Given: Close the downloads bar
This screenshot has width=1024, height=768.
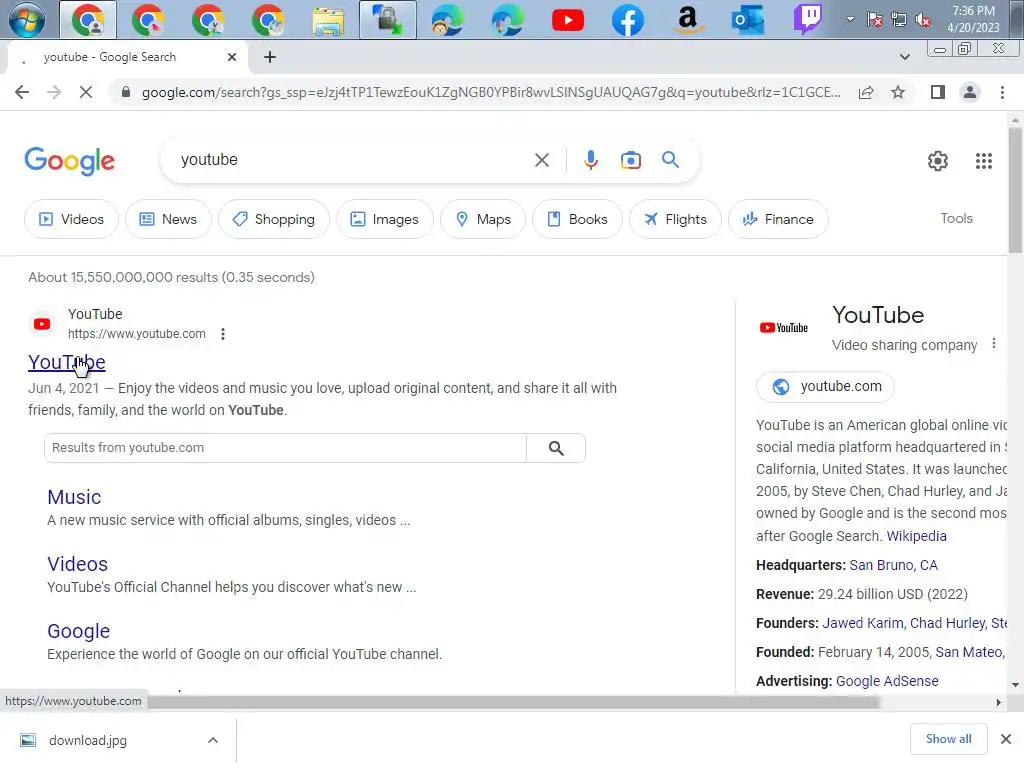Looking at the screenshot, I should [1006, 739].
